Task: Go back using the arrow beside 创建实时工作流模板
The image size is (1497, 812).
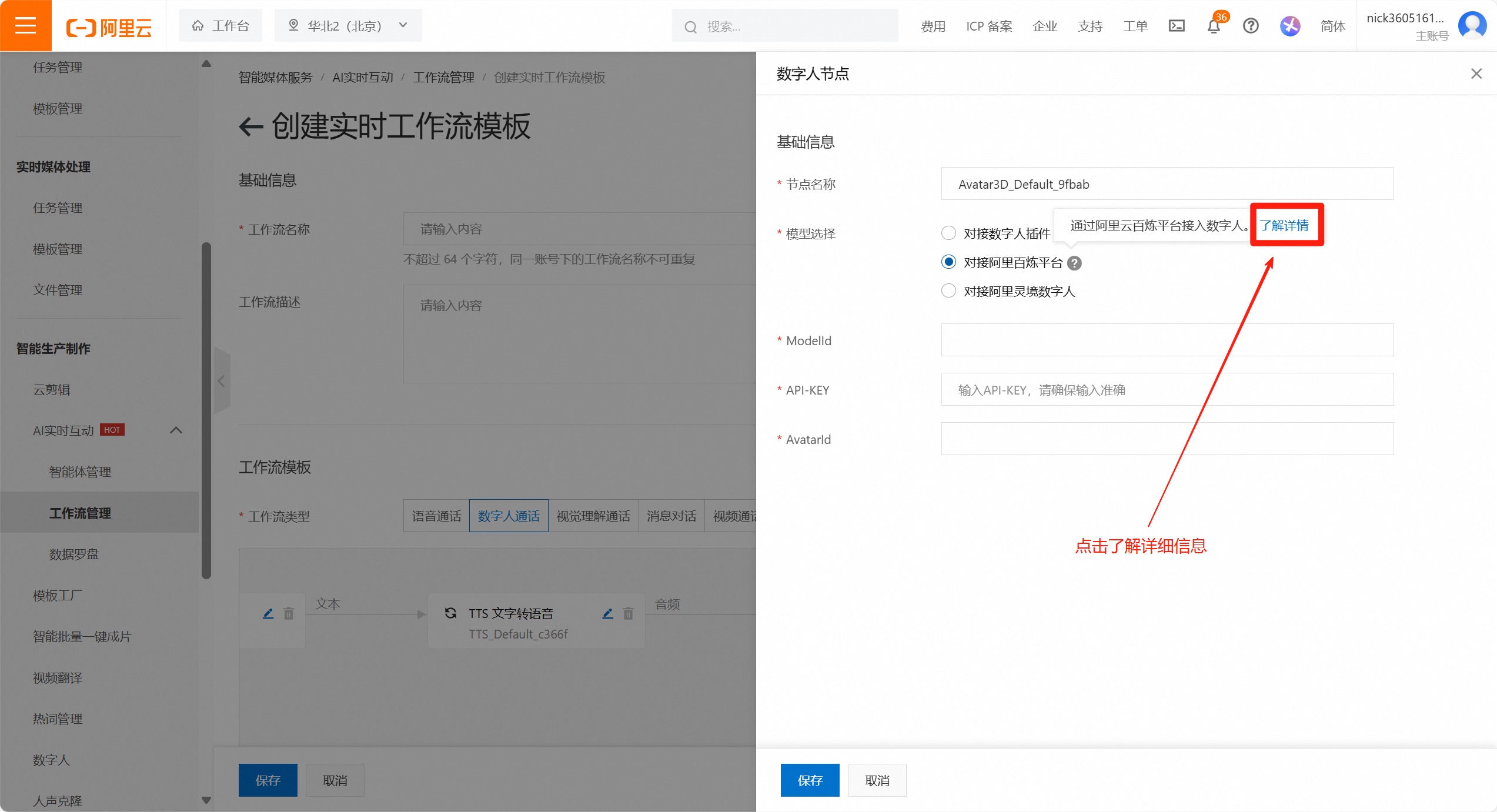Action: 251,126
